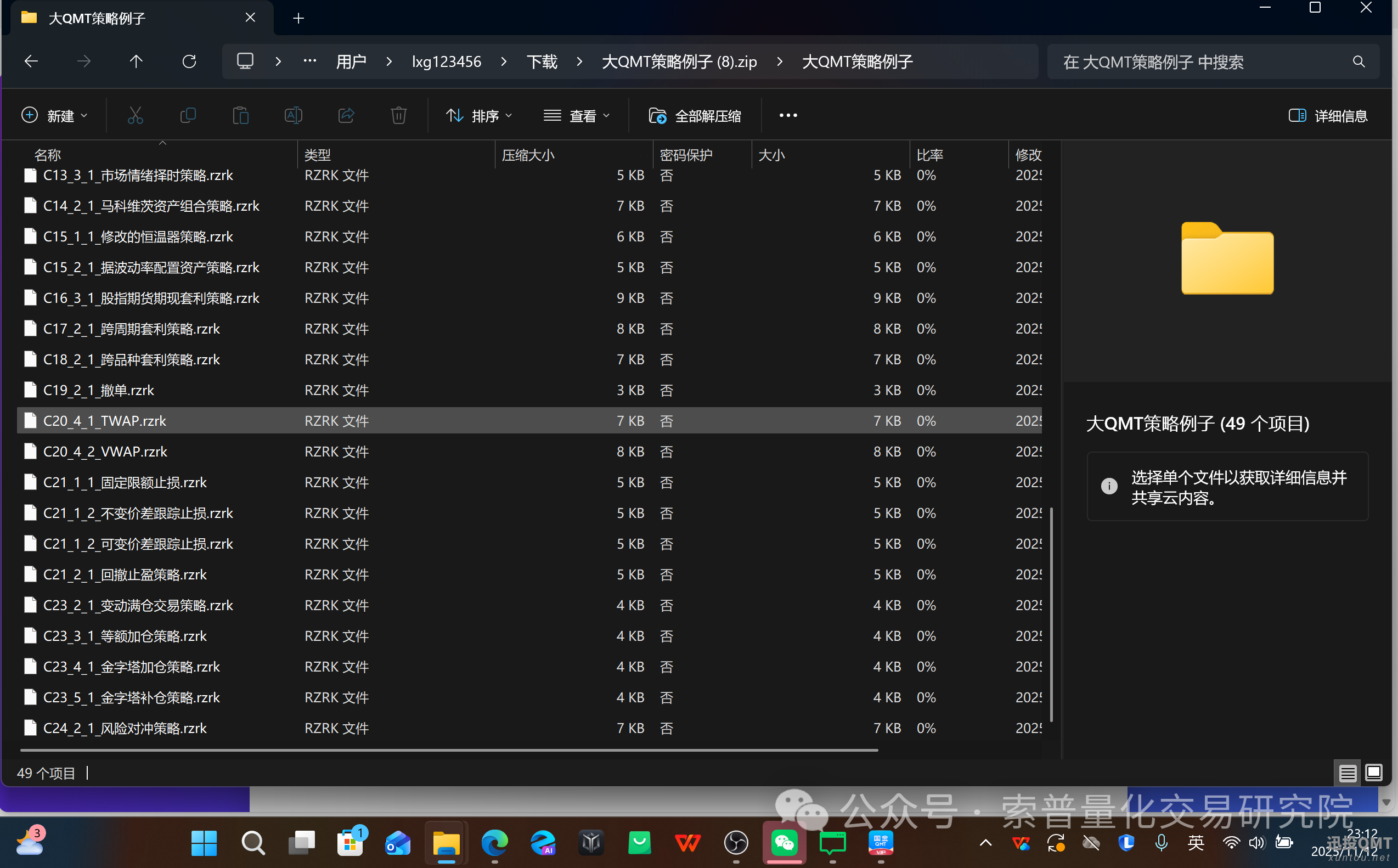
Task: Expand the 查看 view dropdown
Action: pyautogui.click(x=577, y=116)
